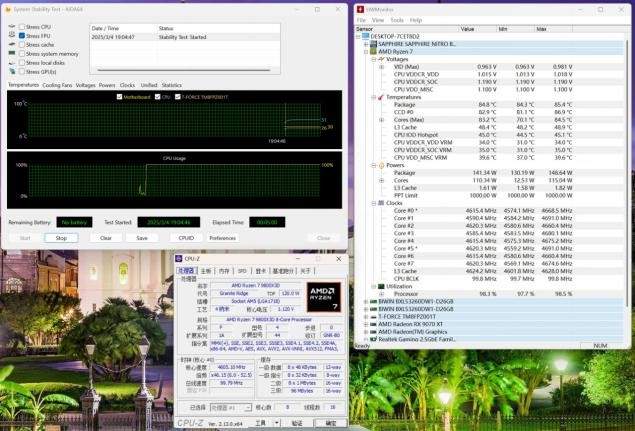The image size is (635, 431).
Task: Click the Stress CPU chip icon in AIDA64
Action: click(x=12, y=27)
